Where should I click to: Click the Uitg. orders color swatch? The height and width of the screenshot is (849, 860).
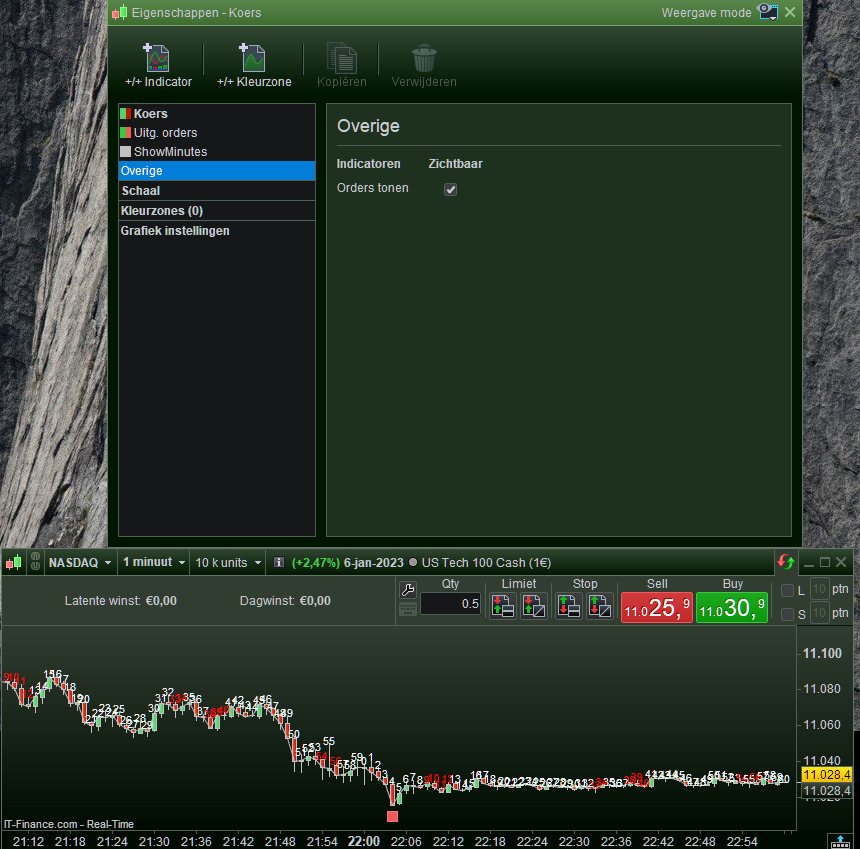point(126,133)
